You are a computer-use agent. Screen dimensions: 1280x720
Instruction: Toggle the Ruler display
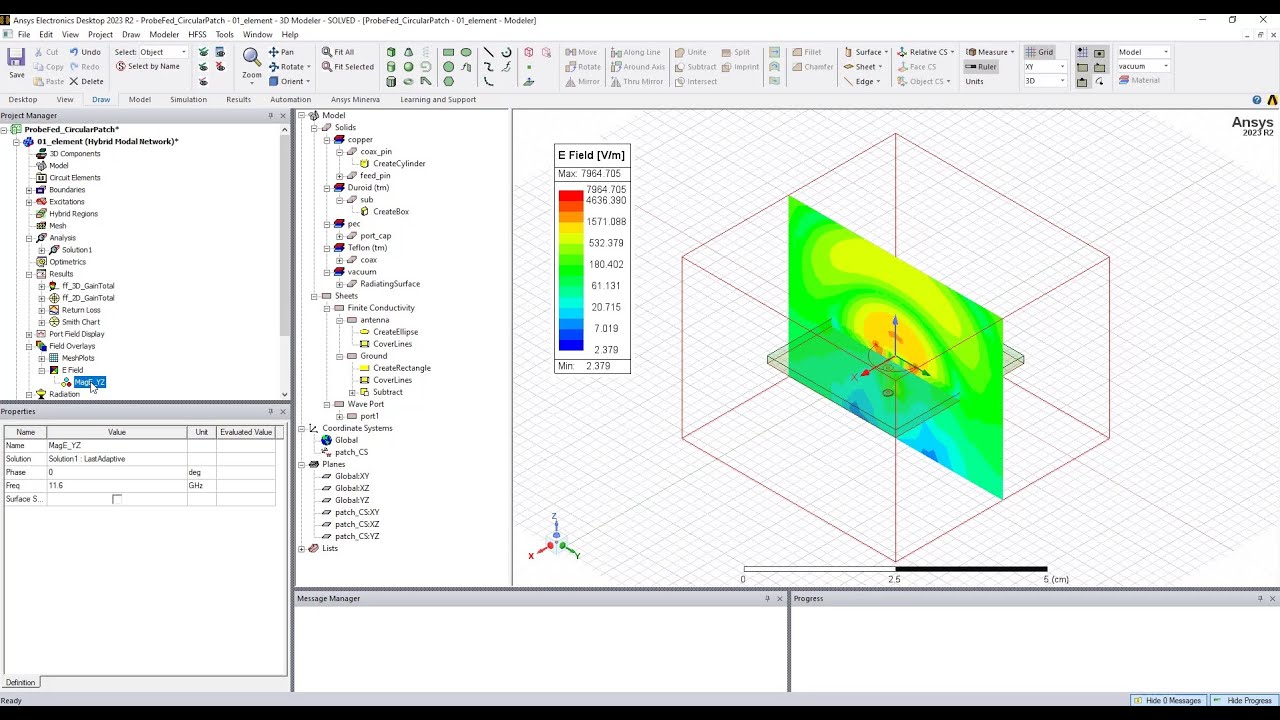click(980, 67)
